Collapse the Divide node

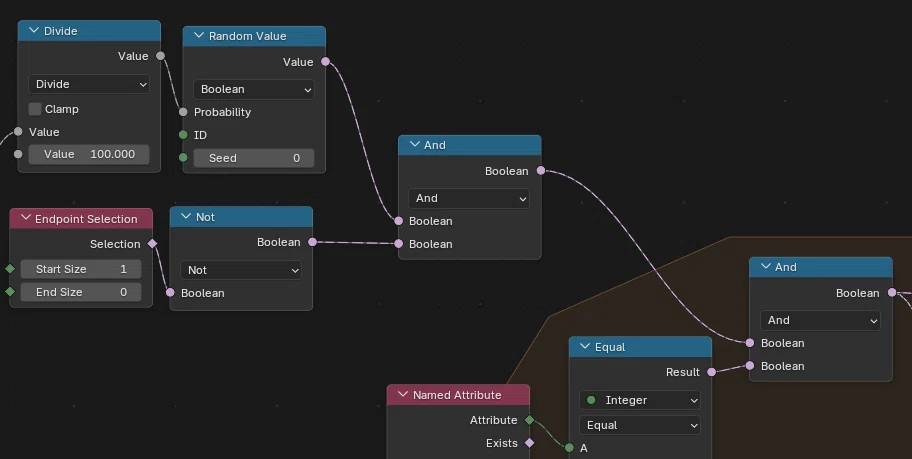tap(34, 31)
